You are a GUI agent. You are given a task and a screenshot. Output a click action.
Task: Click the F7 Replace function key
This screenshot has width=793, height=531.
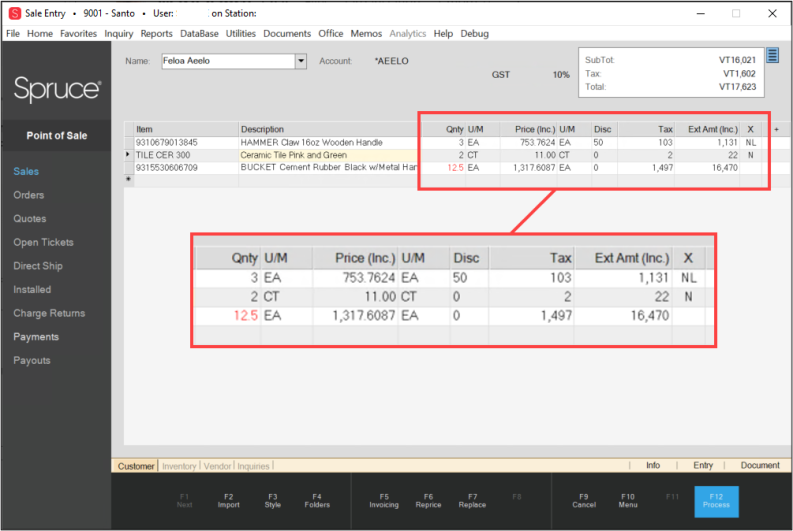click(472, 501)
